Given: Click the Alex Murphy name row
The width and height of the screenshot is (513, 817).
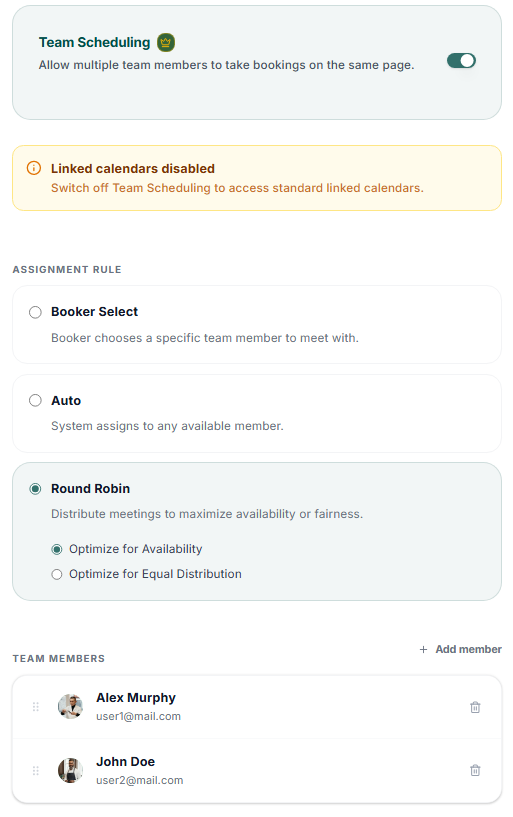Looking at the screenshot, I should [x=257, y=707].
